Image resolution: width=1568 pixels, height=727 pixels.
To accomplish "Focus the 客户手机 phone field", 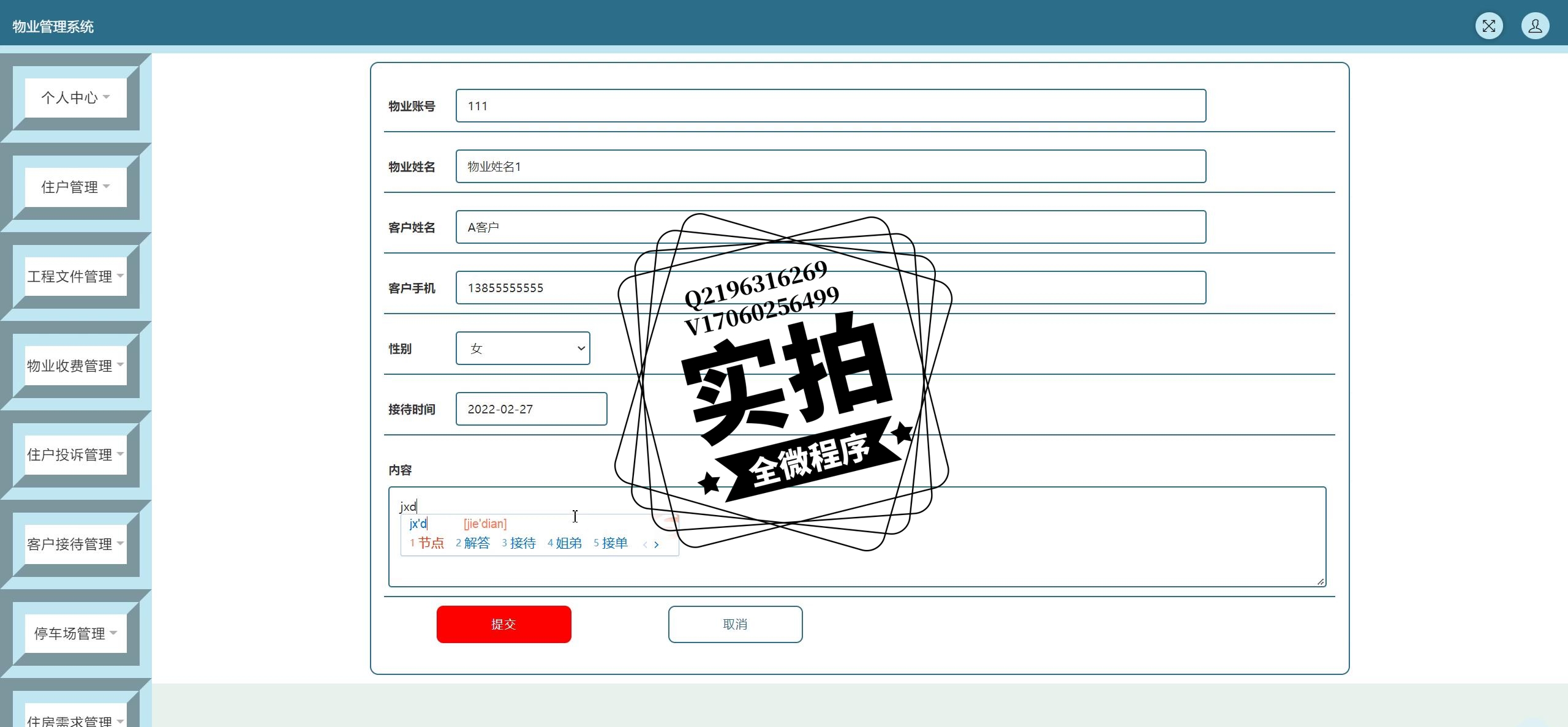I will (x=831, y=288).
